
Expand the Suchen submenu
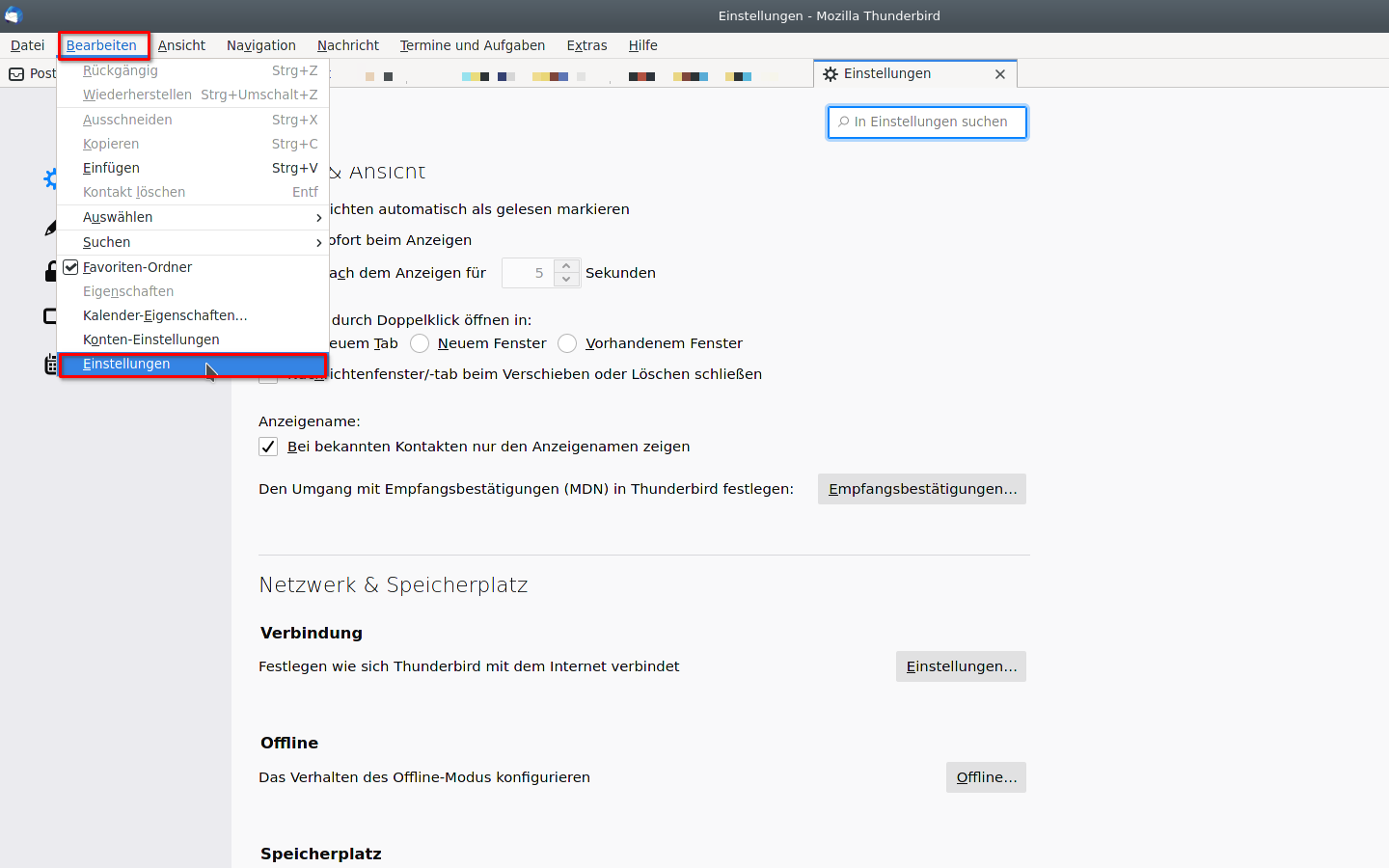193,242
